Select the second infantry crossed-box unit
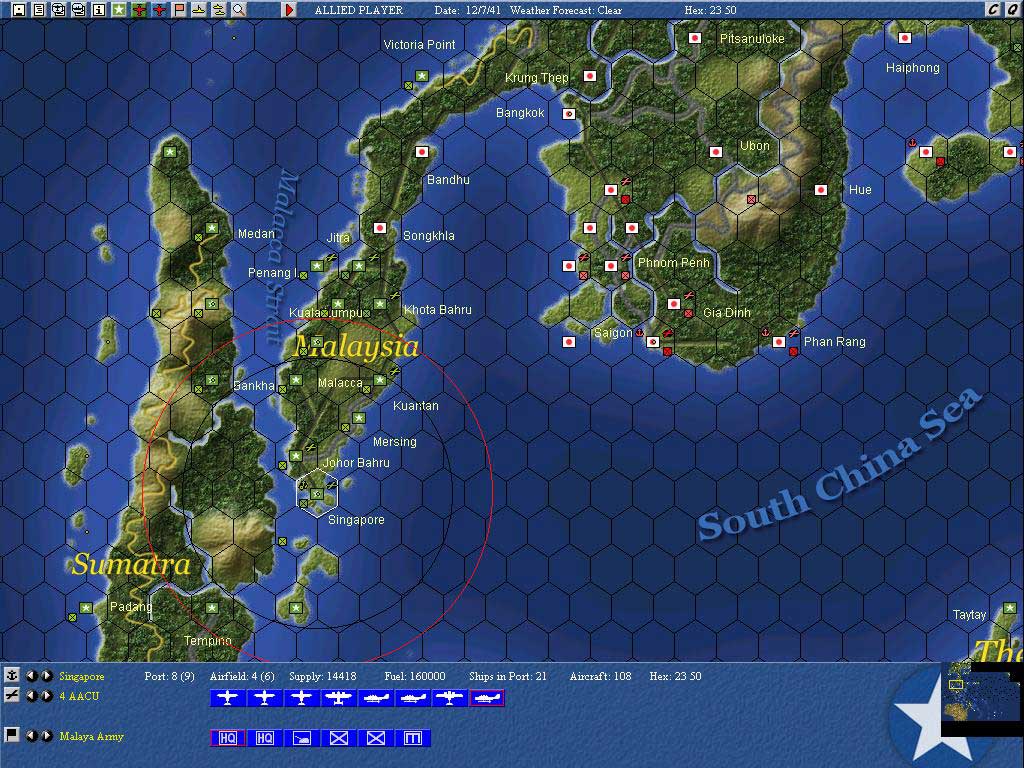 [x=376, y=738]
